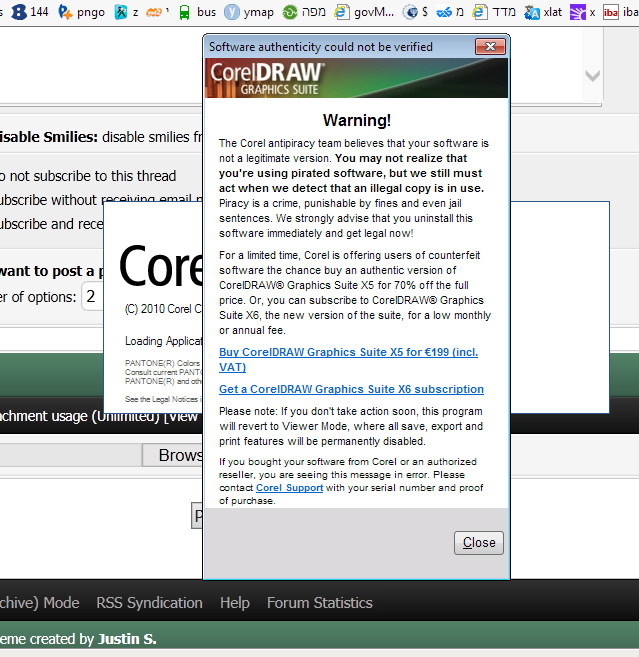This screenshot has width=639, height=657.
Task: Click the 'bus' bookmark icon
Action: click(184, 12)
